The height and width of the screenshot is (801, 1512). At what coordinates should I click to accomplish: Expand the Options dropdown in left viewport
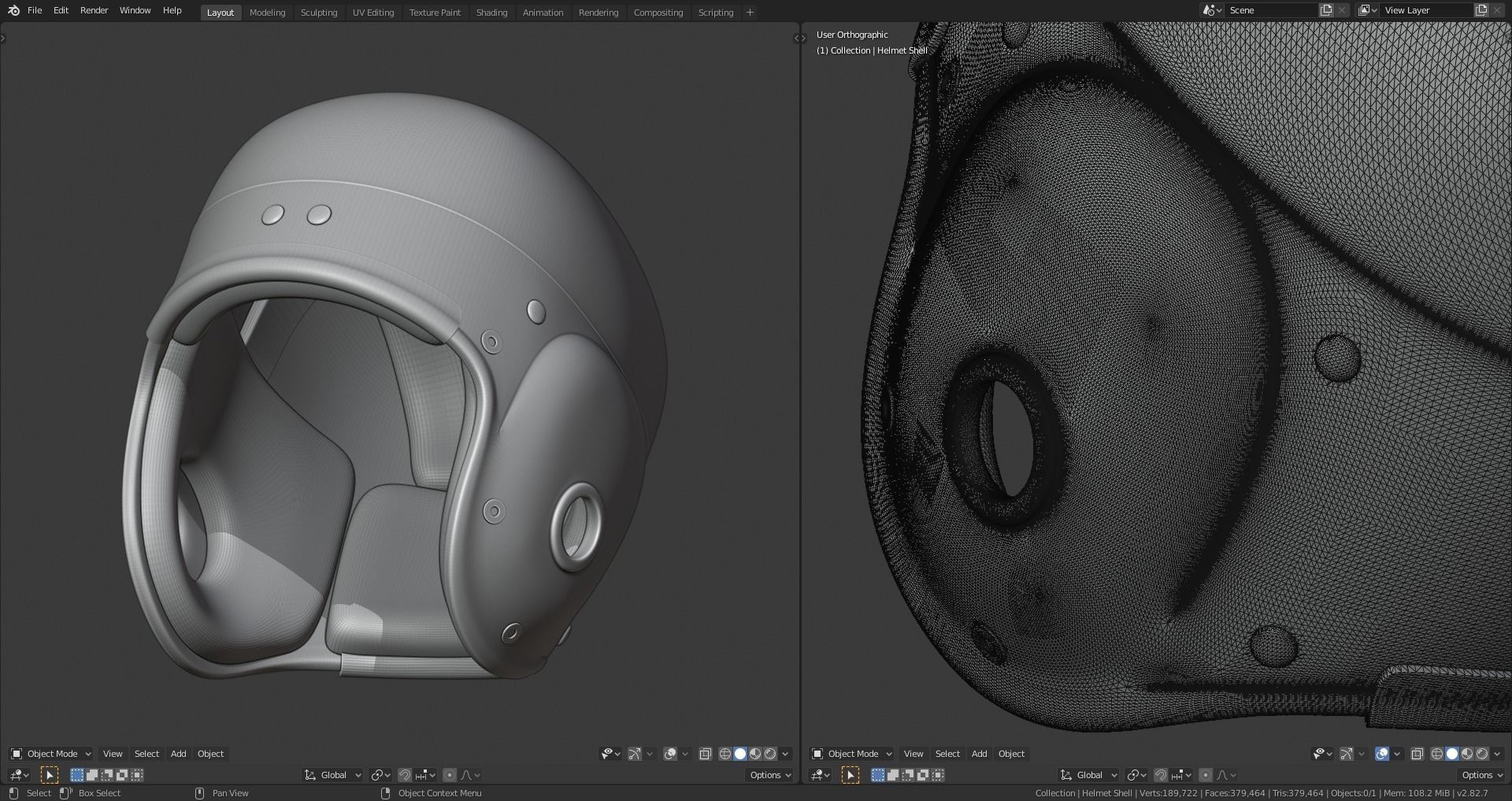click(769, 775)
